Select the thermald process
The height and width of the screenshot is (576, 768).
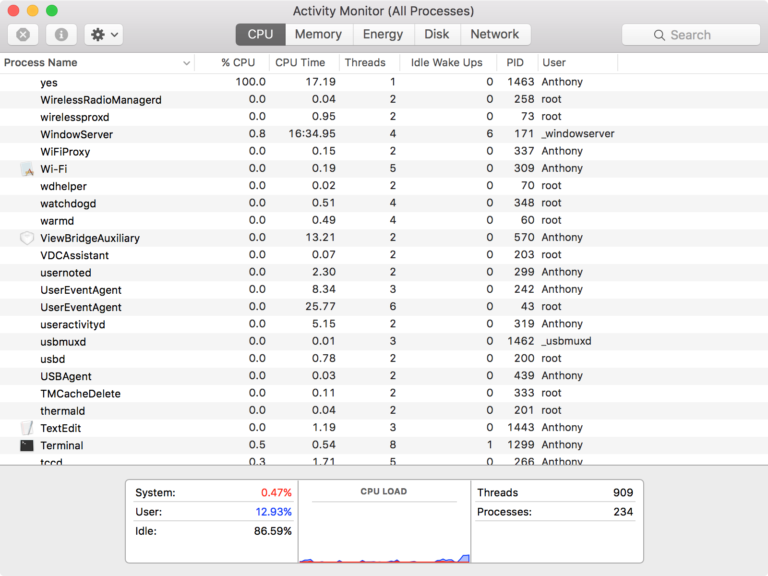[x=384, y=411]
